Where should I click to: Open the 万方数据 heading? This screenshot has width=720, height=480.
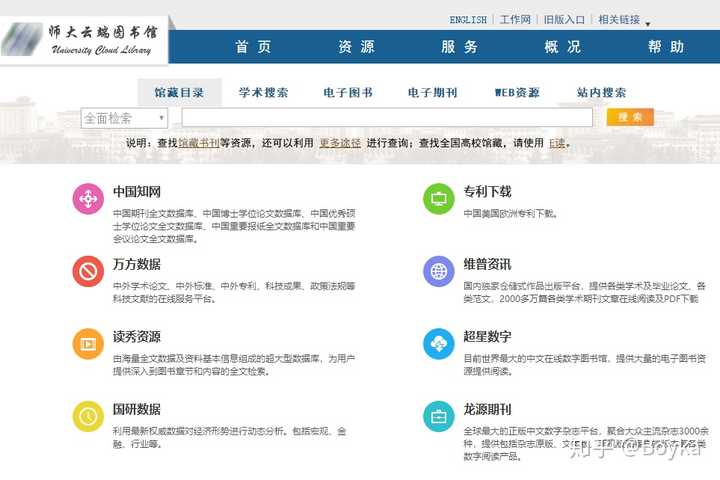[137, 264]
